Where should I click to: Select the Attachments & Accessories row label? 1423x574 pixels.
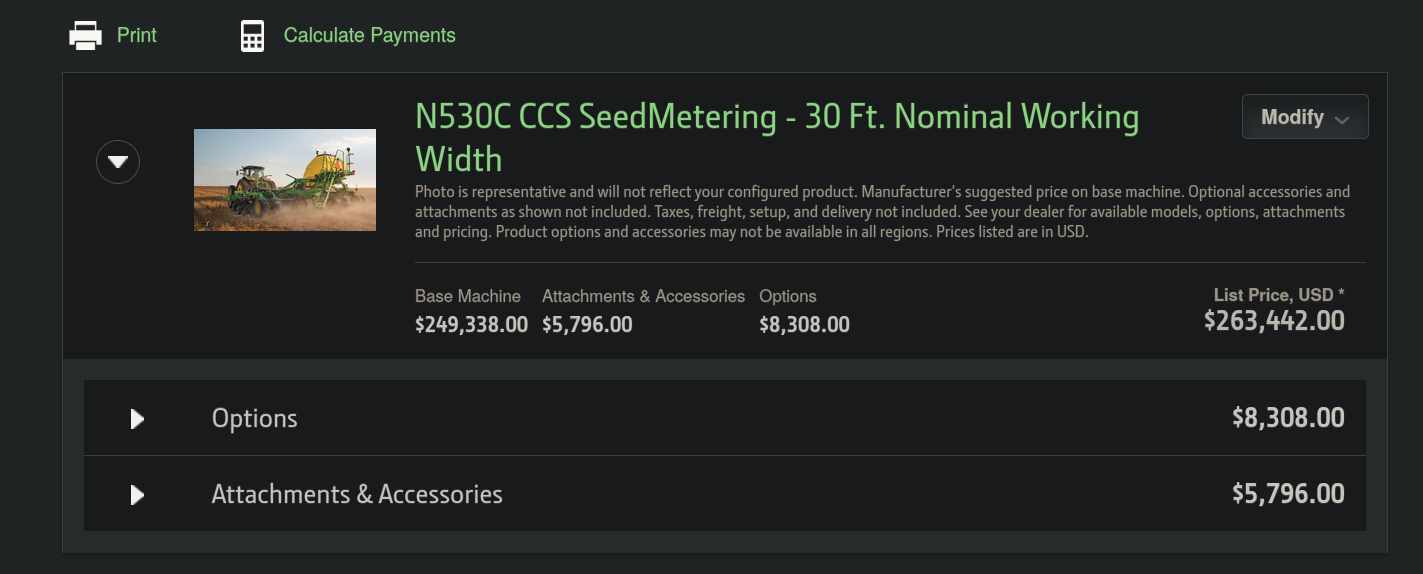pos(357,494)
